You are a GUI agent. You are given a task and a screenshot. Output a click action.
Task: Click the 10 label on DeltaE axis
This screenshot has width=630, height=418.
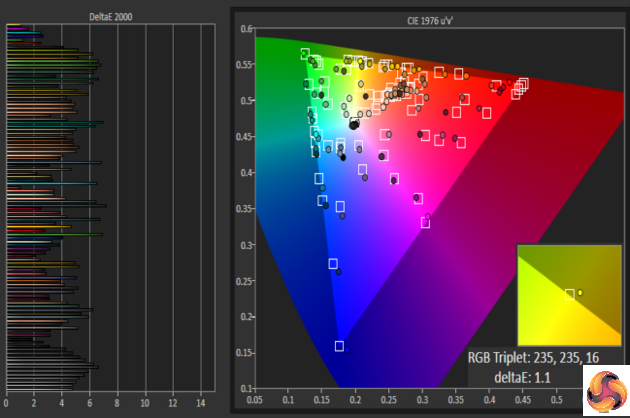(x=145, y=403)
